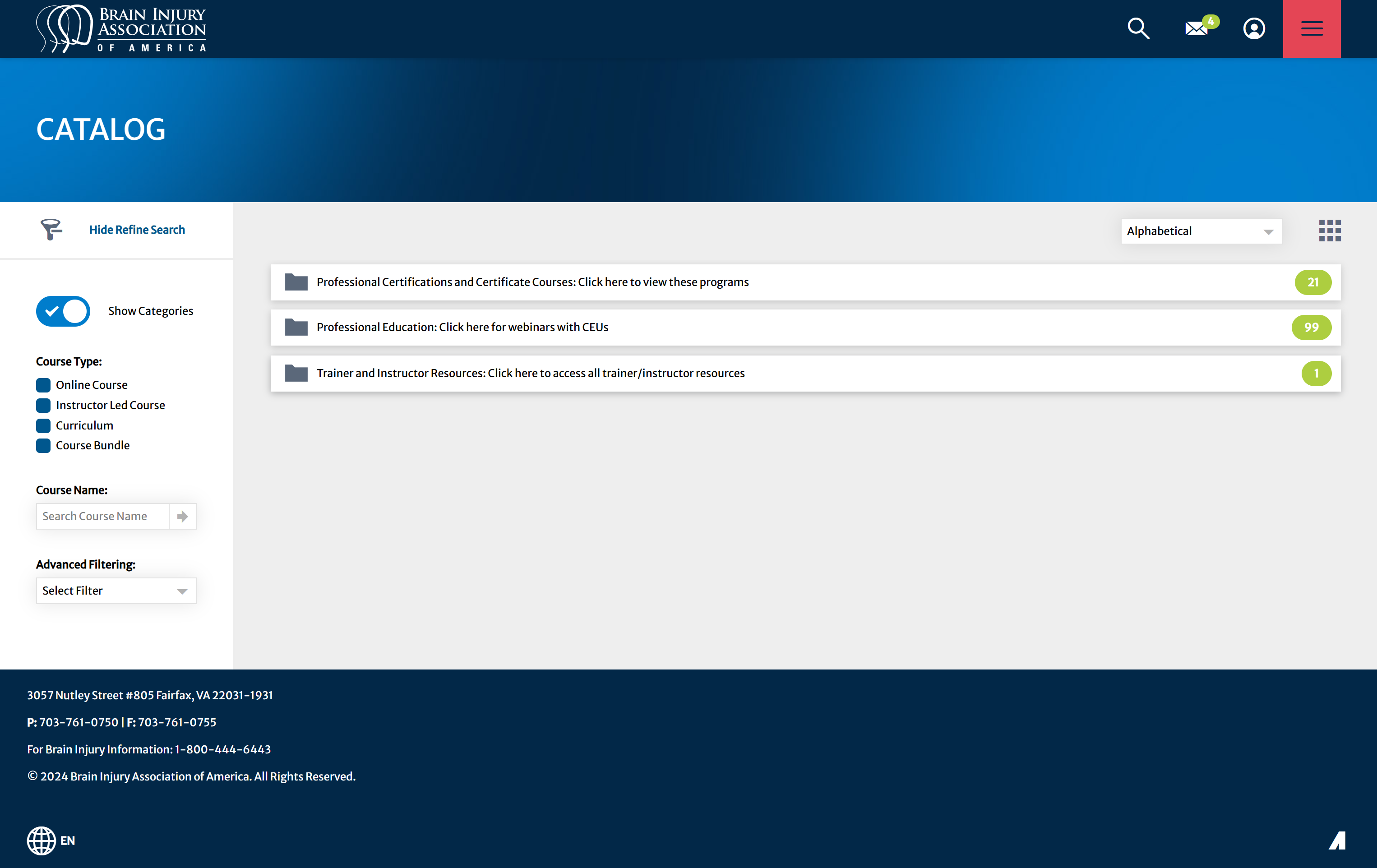Click the brain injury information number 1-800-444-6443

(222, 750)
